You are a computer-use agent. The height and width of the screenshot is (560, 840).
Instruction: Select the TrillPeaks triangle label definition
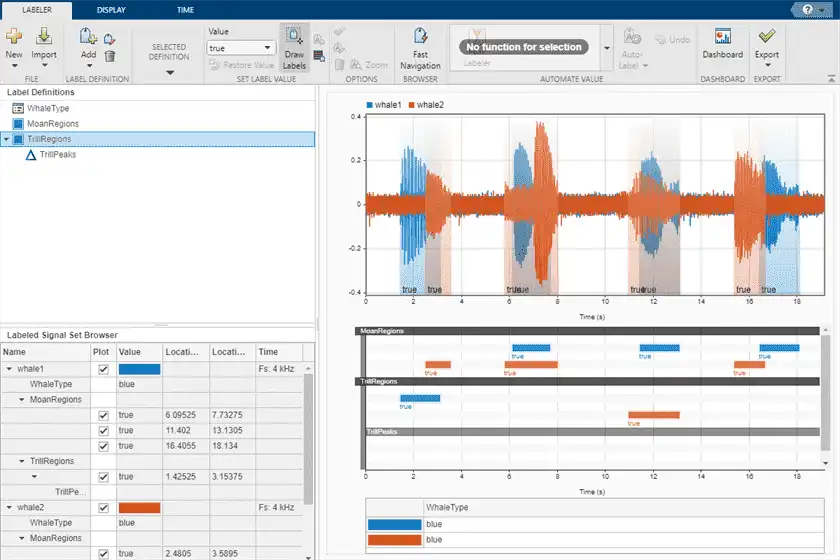(58, 155)
